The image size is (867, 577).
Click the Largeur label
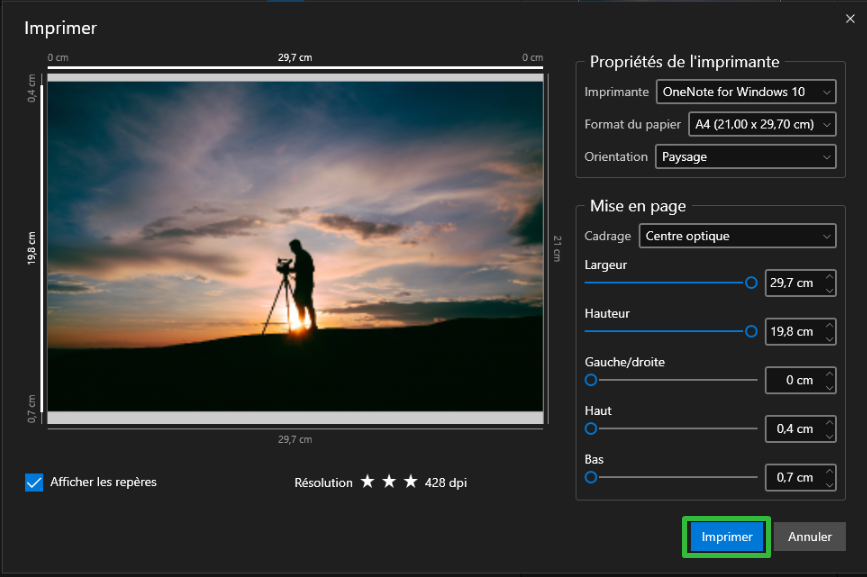click(x=606, y=265)
